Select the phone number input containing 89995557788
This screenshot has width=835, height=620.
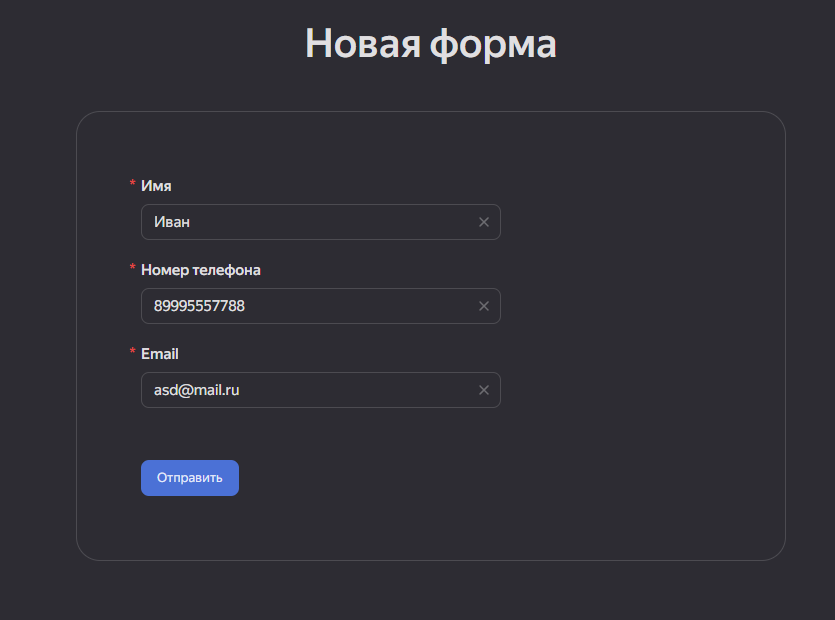click(300, 305)
